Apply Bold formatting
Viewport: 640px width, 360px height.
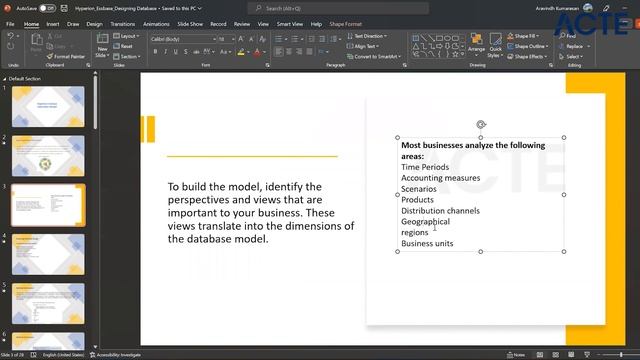tap(155, 52)
